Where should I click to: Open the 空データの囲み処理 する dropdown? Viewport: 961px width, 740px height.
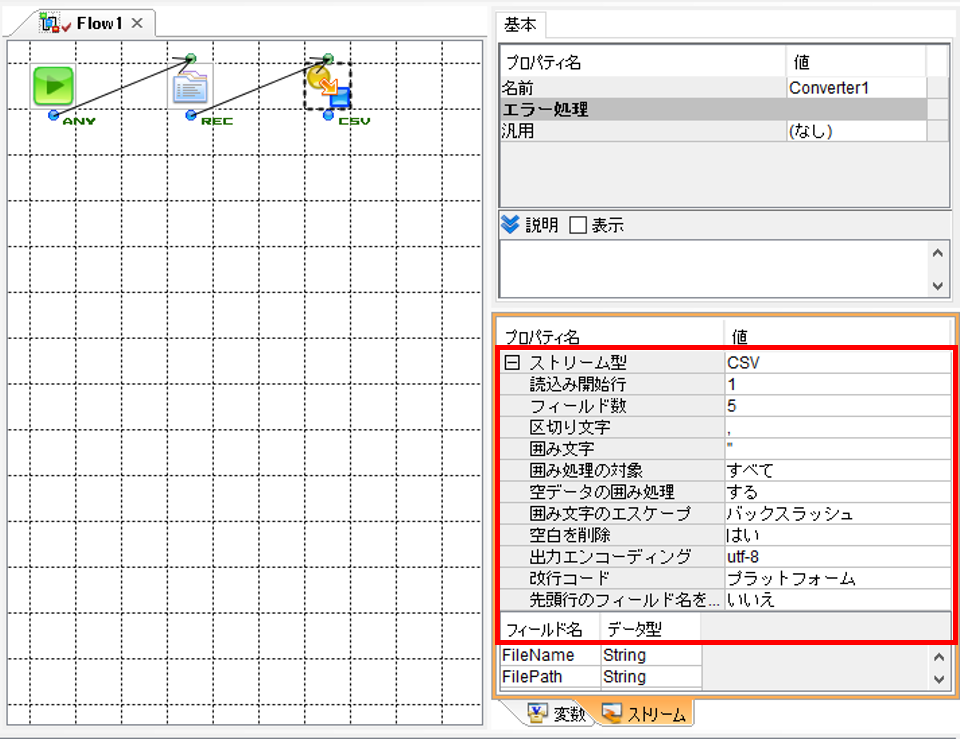click(837, 492)
